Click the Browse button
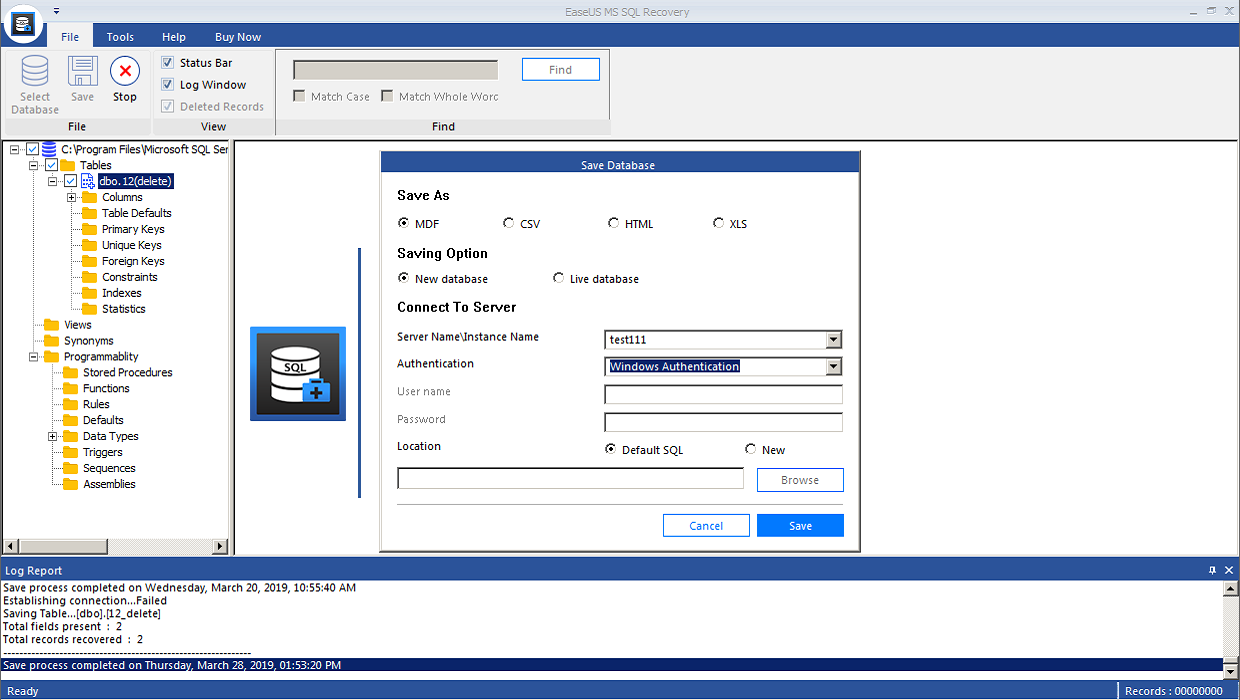 point(800,480)
